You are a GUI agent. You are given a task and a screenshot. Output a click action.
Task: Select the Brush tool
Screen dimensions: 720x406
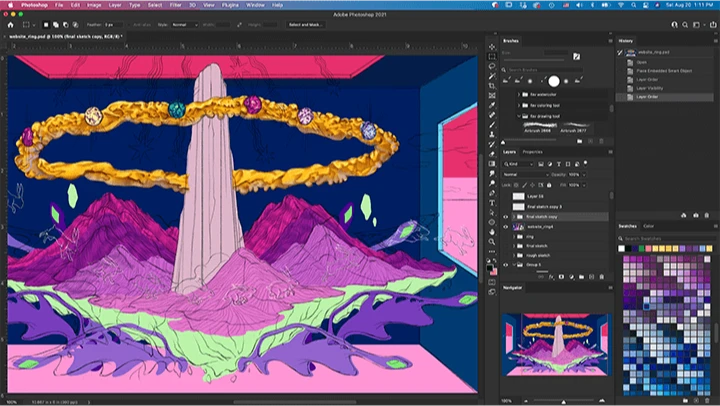pyautogui.click(x=492, y=125)
